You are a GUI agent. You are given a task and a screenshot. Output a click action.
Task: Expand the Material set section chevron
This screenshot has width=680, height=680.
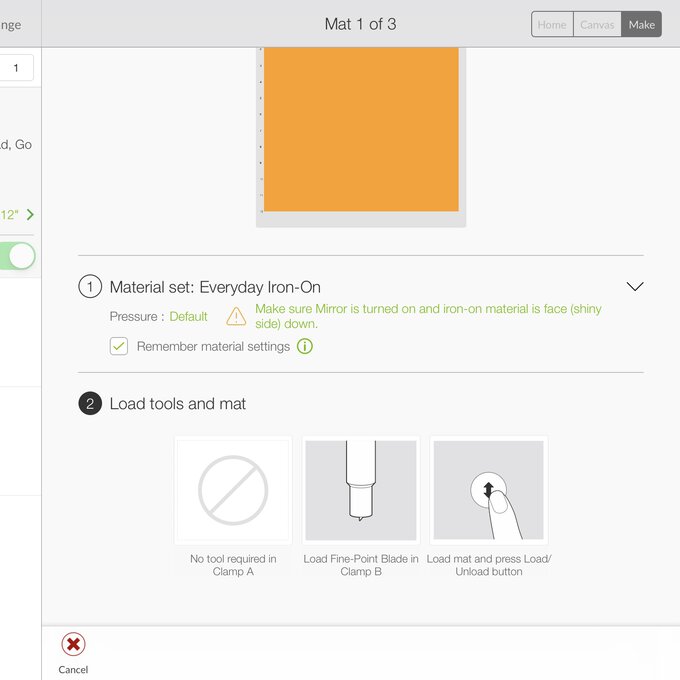[x=634, y=286]
